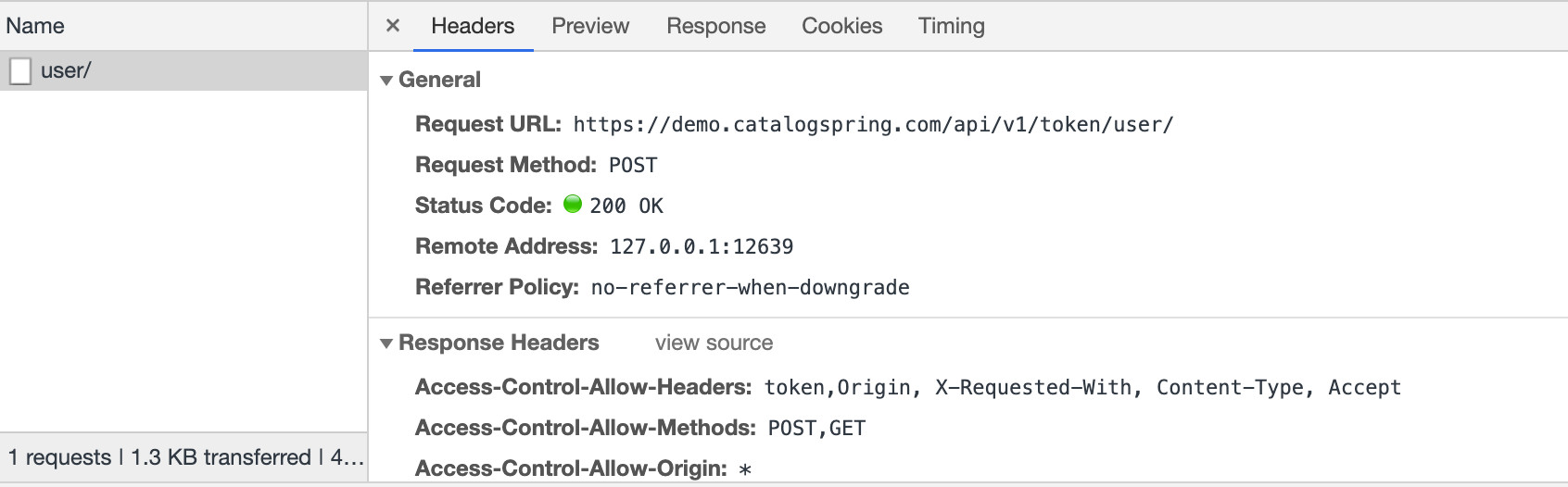Collapse the General section triangle
This screenshot has width=1568, height=487.
[x=386, y=81]
